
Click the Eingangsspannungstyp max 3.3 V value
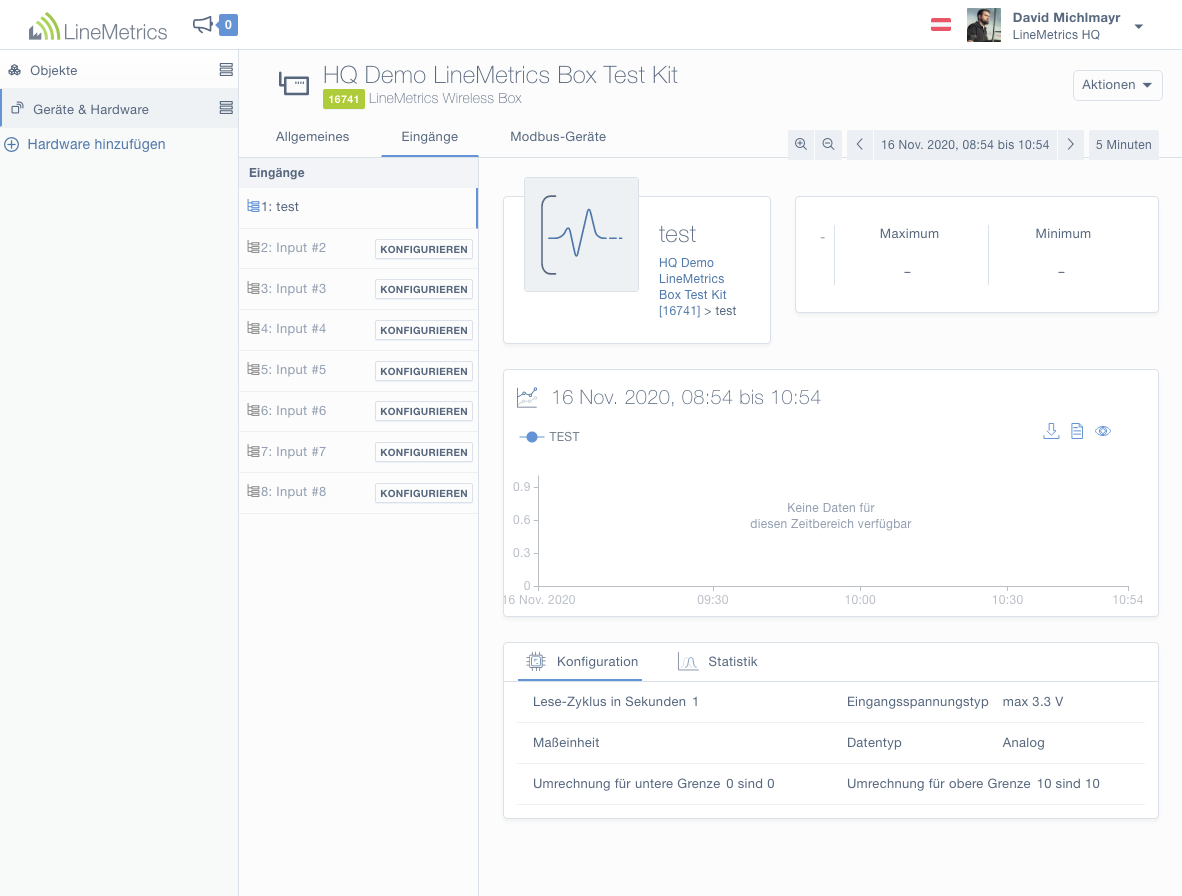click(x=1033, y=702)
